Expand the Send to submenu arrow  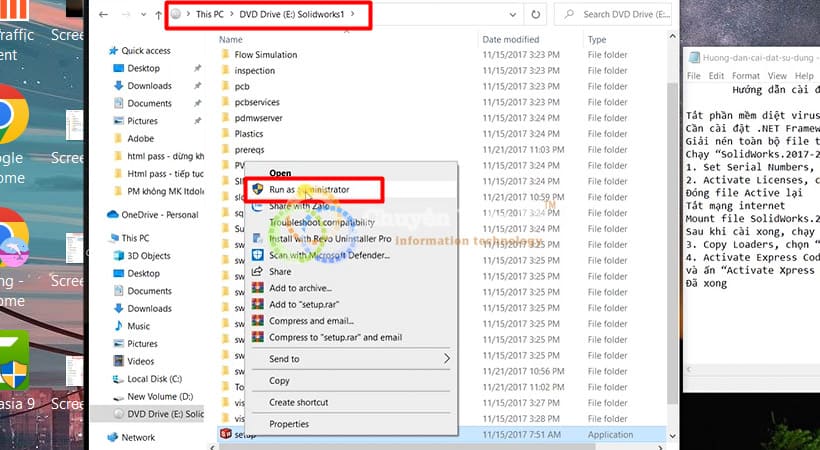point(446,359)
